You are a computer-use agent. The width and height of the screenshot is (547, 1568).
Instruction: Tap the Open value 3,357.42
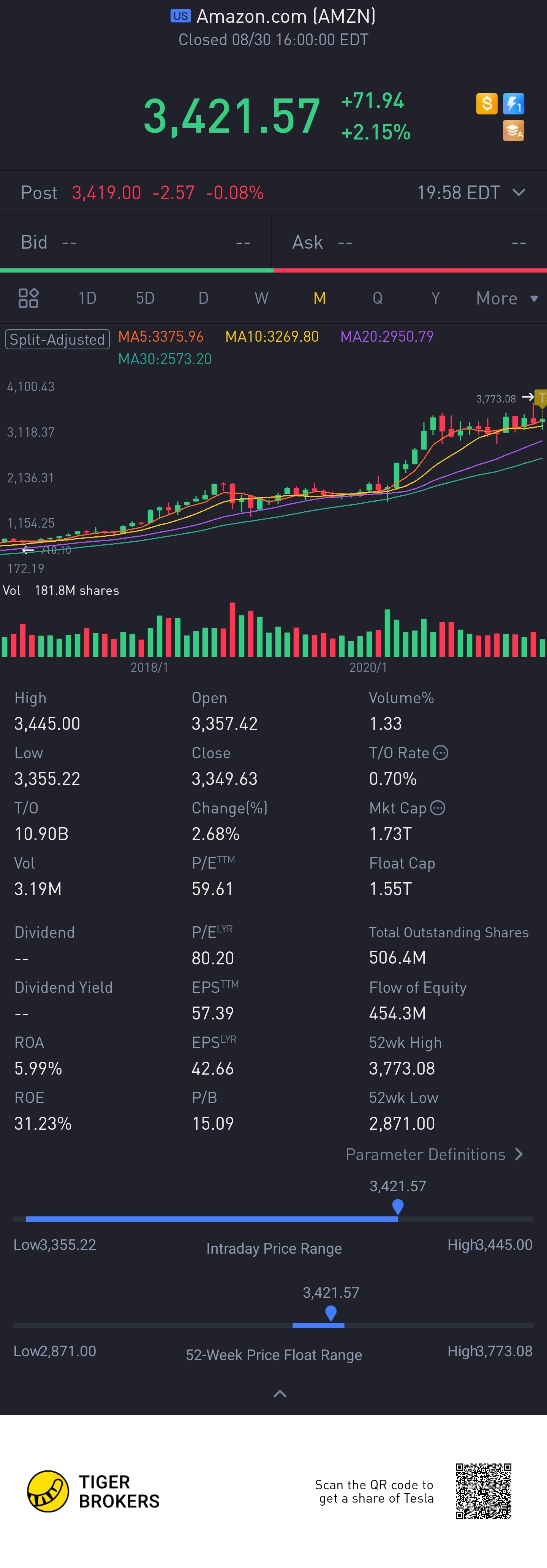(224, 724)
